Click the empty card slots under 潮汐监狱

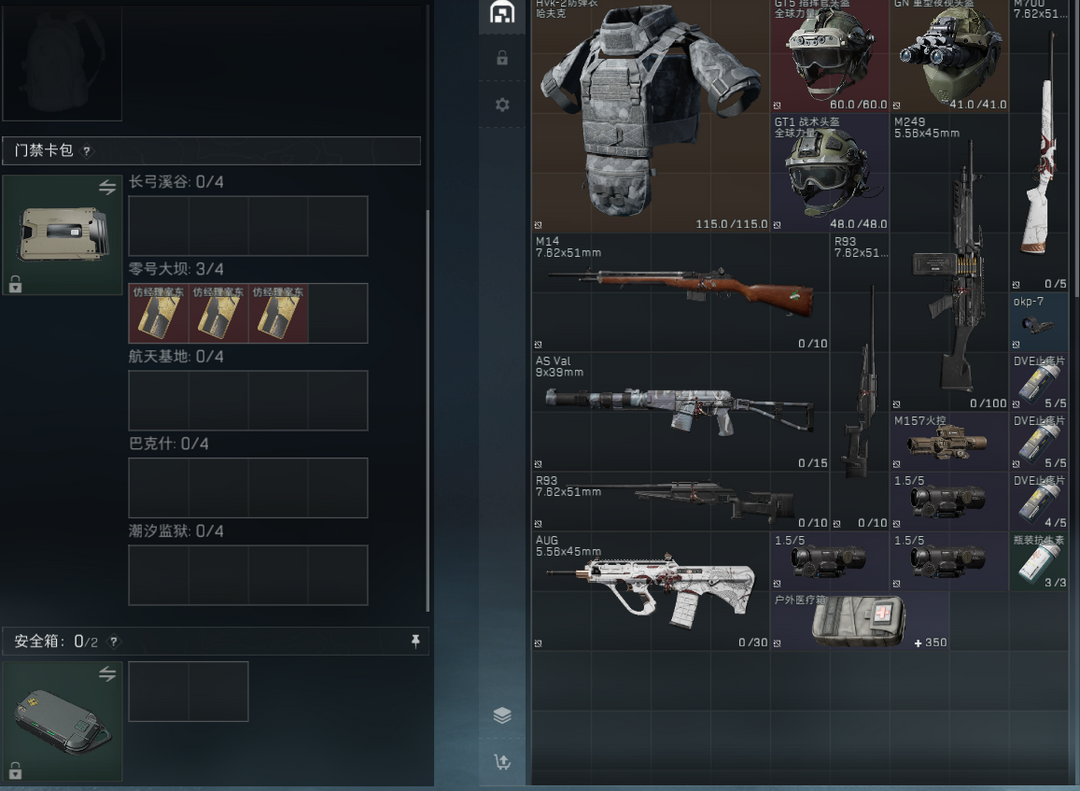(248, 575)
